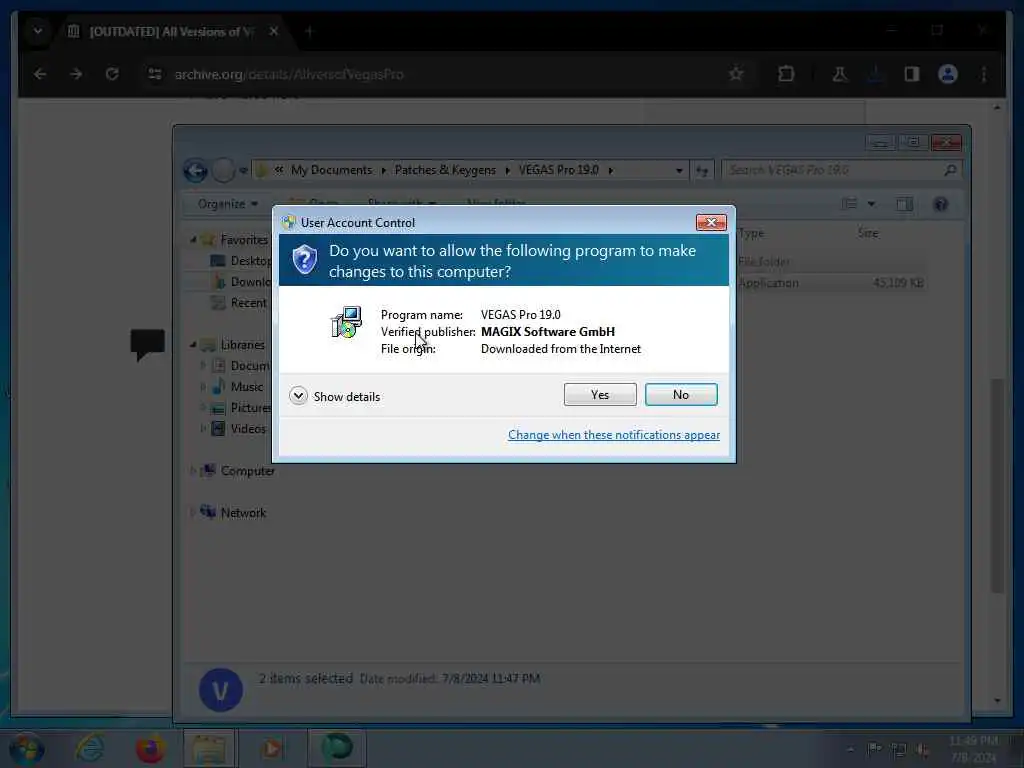Expand the Videos library arrow
1024x768 pixels.
(203, 428)
